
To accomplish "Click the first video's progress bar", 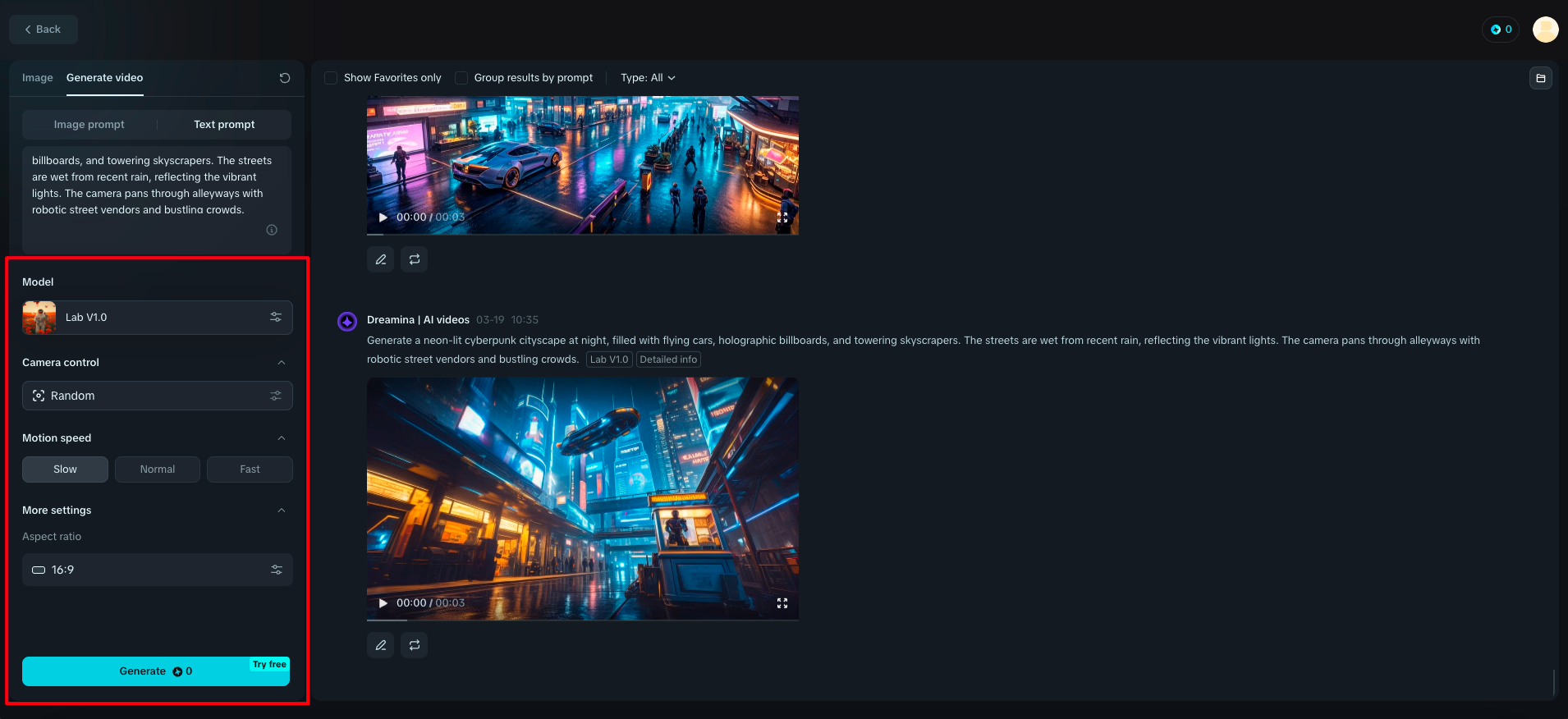I will click(583, 234).
